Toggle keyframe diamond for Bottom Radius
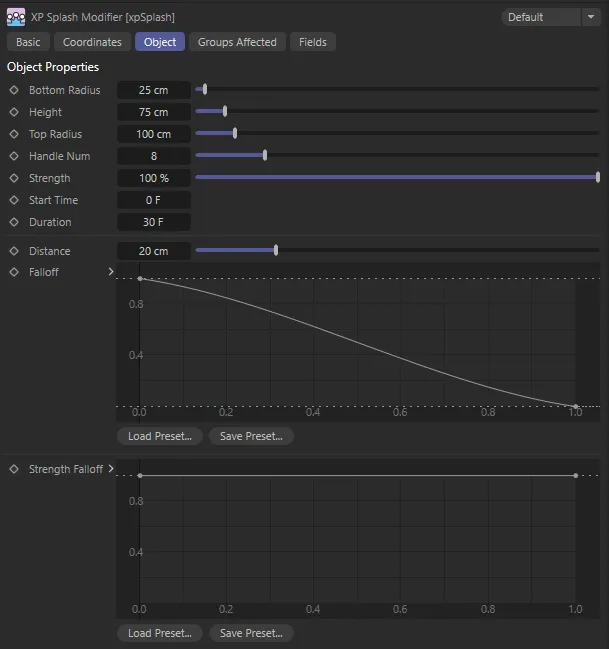Screen dimensions: 609x649 click(14, 90)
